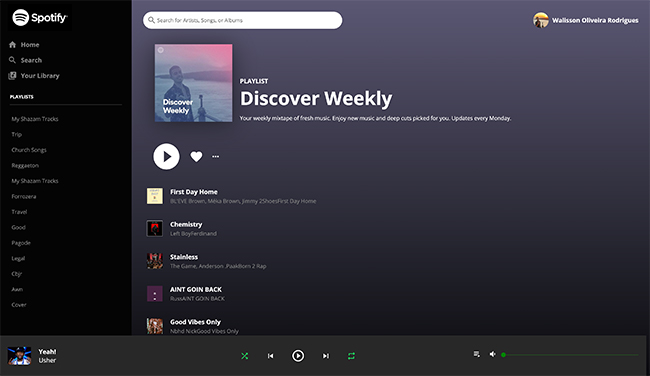Click the Home house icon

point(12,45)
